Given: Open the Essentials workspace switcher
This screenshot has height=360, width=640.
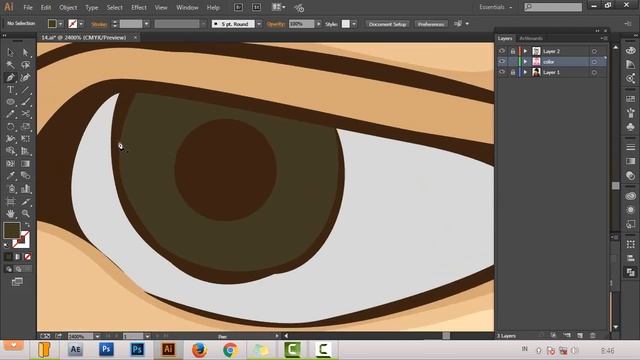Looking at the screenshot, I should coord(496,7).
